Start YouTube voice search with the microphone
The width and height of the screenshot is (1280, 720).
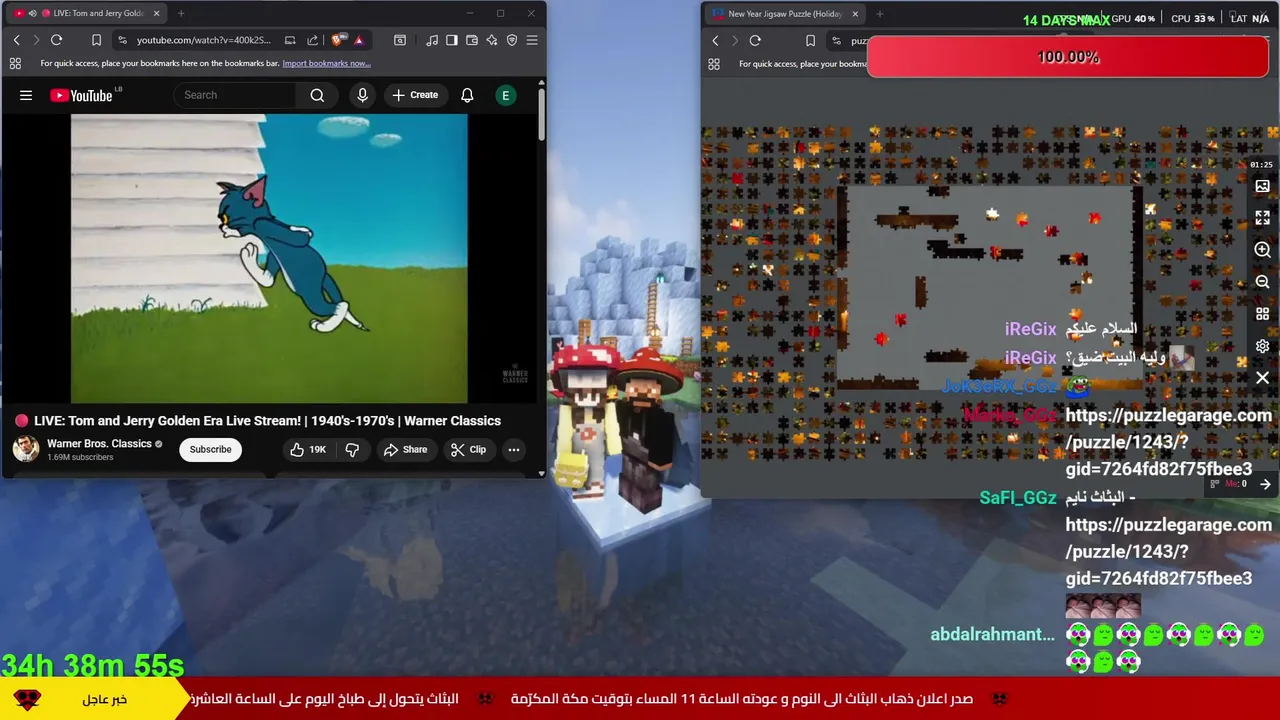pyautogui.click(x=362, y=95)
